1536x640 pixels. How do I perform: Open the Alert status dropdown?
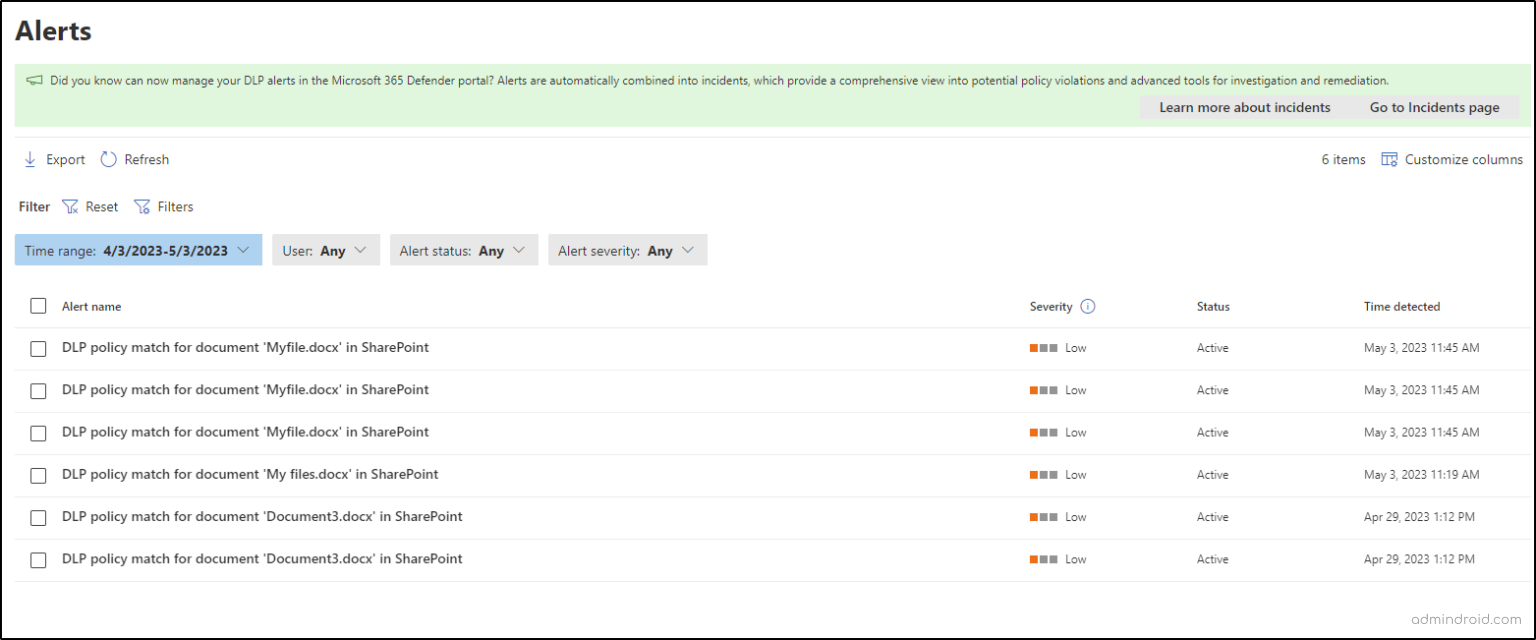[x=463, y=249]
